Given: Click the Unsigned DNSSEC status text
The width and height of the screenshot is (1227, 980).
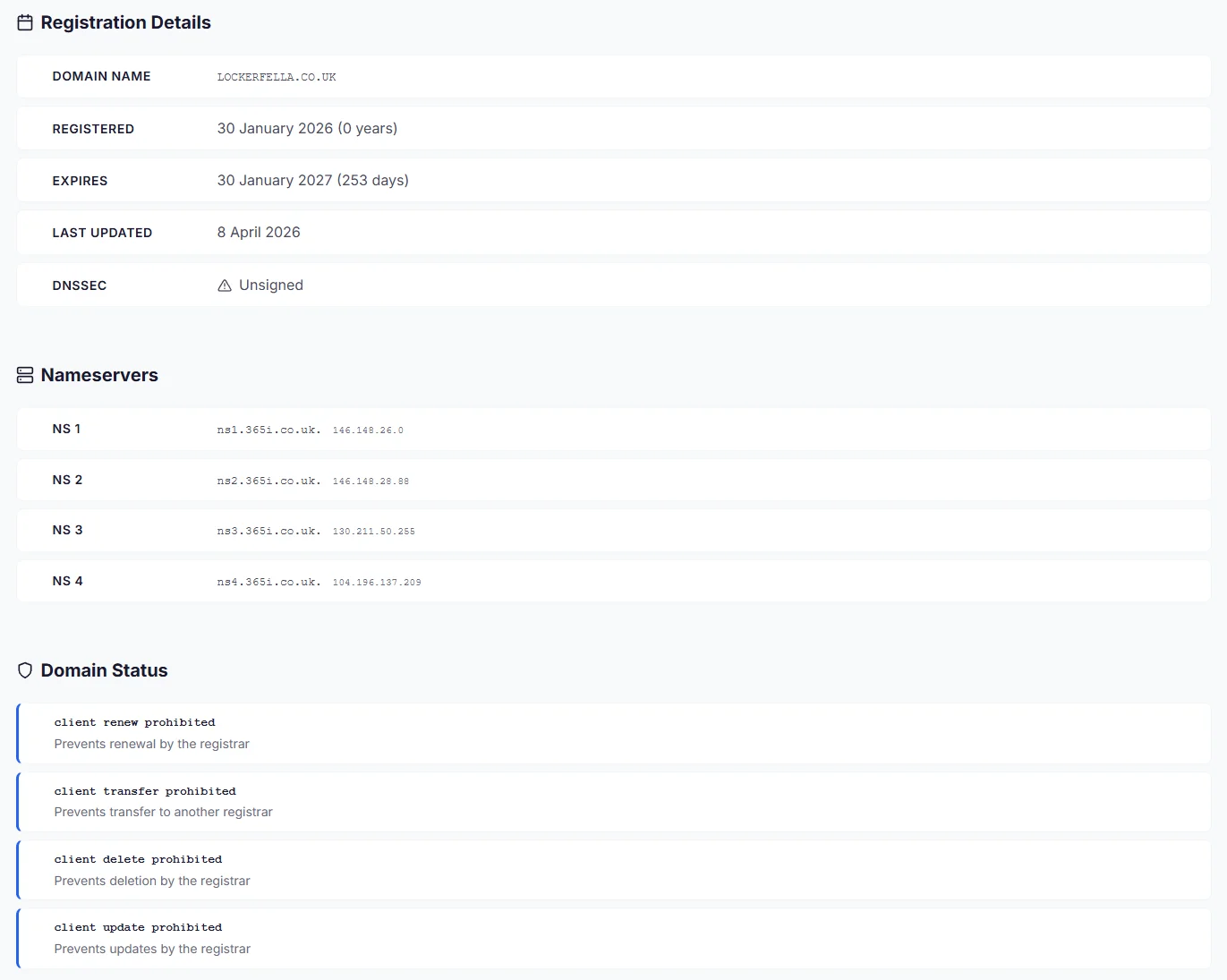Looking at the screenshot, I should tap(271, 285).
